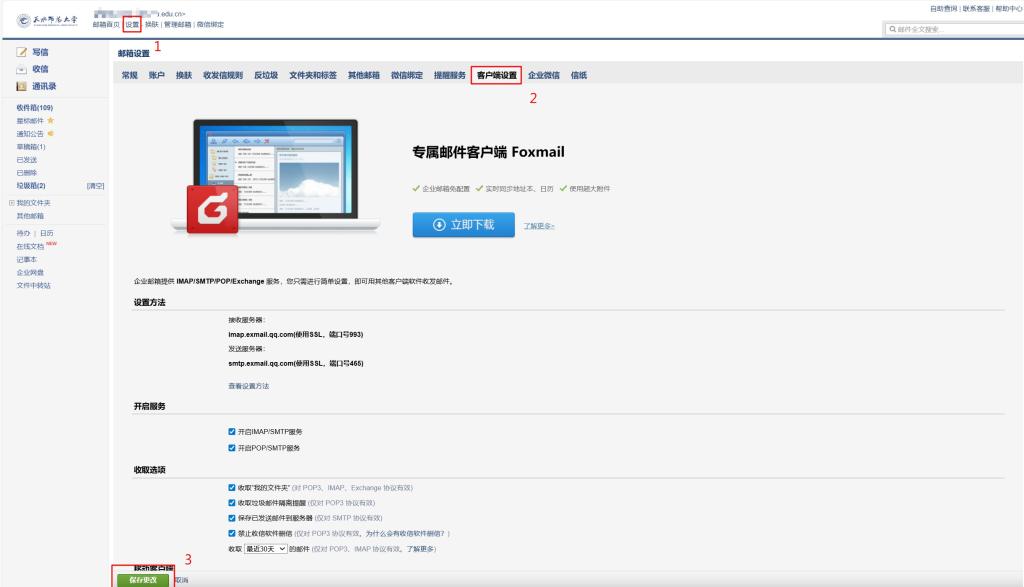Click the 设置 top link
The width and height of the screenshot is (1024, 587).
[132, 25]
